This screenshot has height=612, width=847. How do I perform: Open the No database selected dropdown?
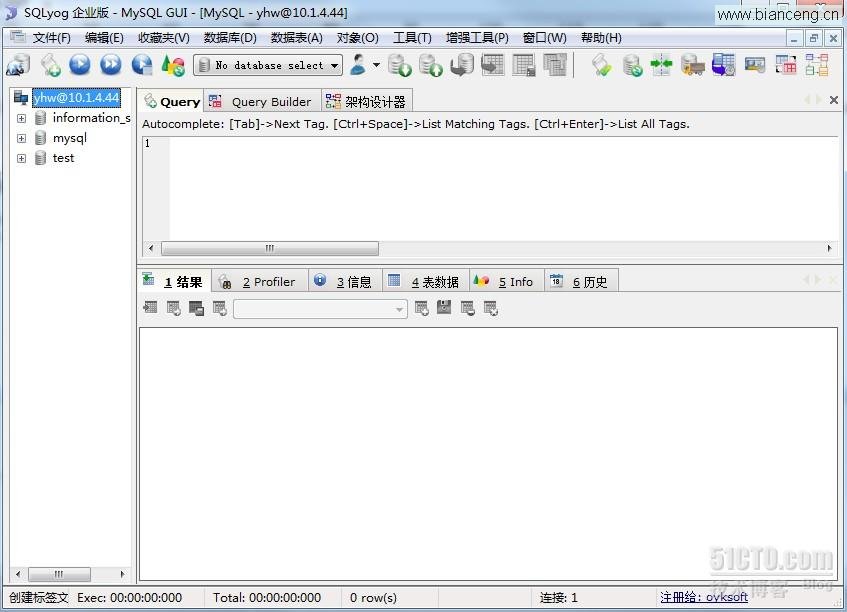(x=268, y=65)
